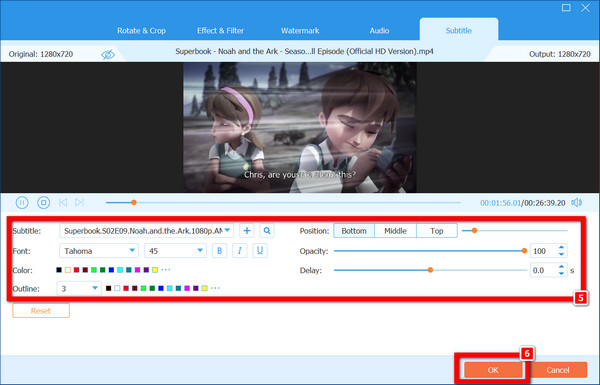
Task: Toggle bold subtitle text
Action: pos(220,251)
